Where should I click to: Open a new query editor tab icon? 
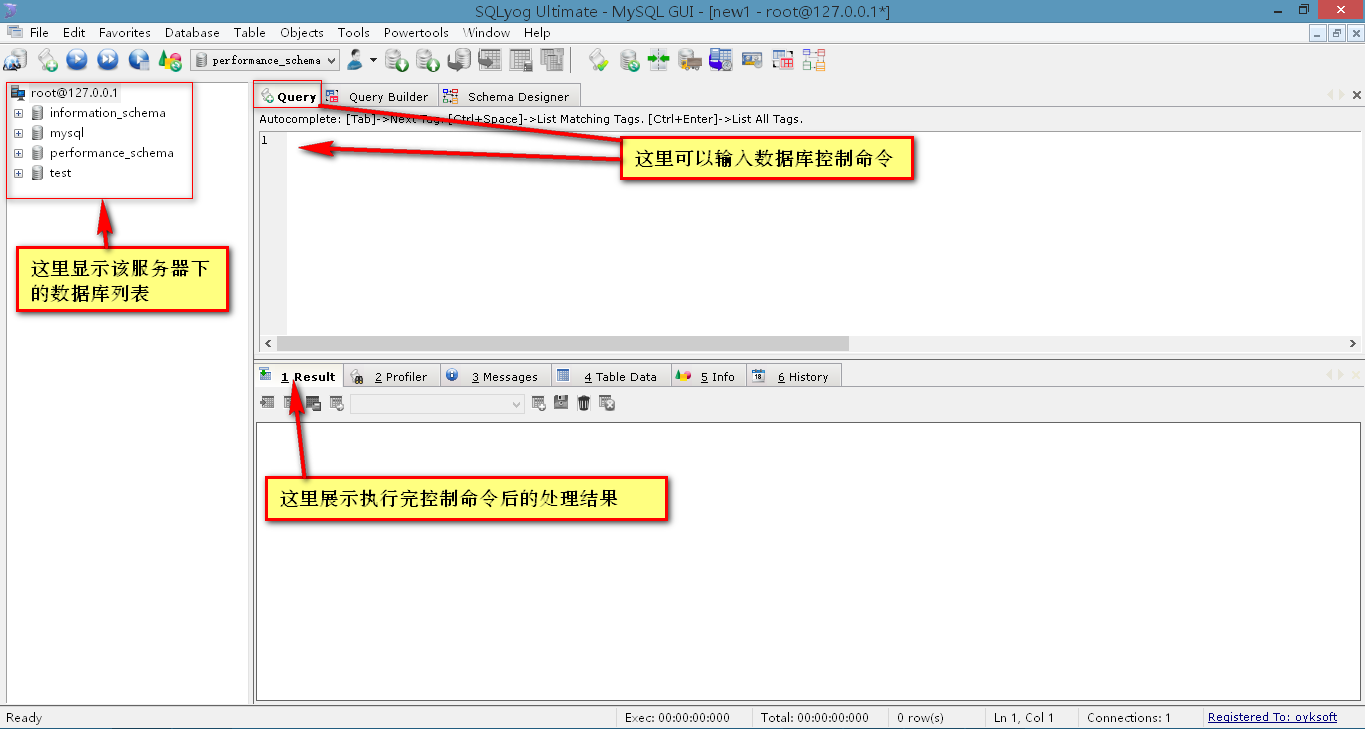[47, 60]
